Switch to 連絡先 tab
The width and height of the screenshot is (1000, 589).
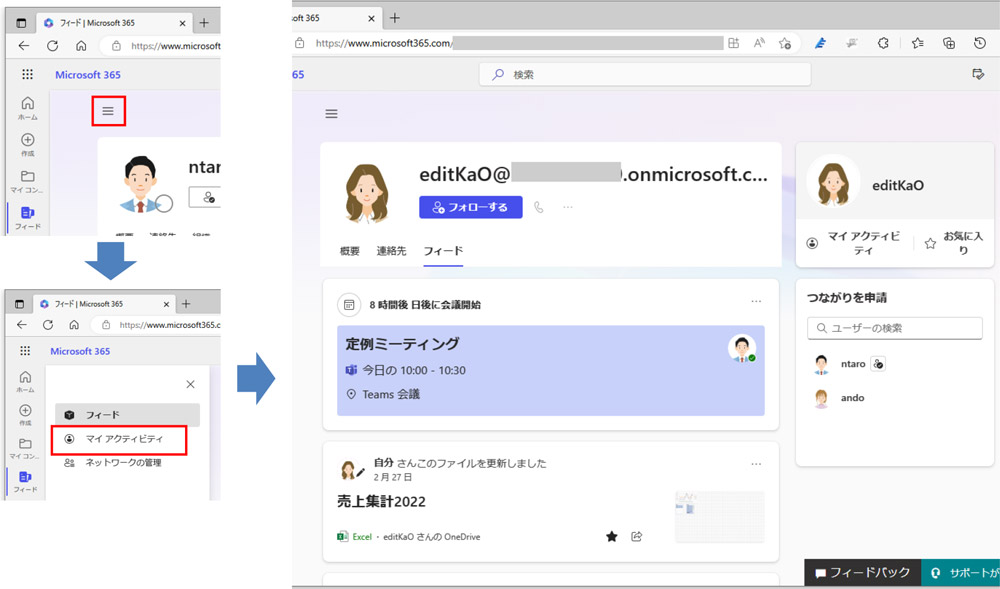pyautogui.click(x=391, y=251)
